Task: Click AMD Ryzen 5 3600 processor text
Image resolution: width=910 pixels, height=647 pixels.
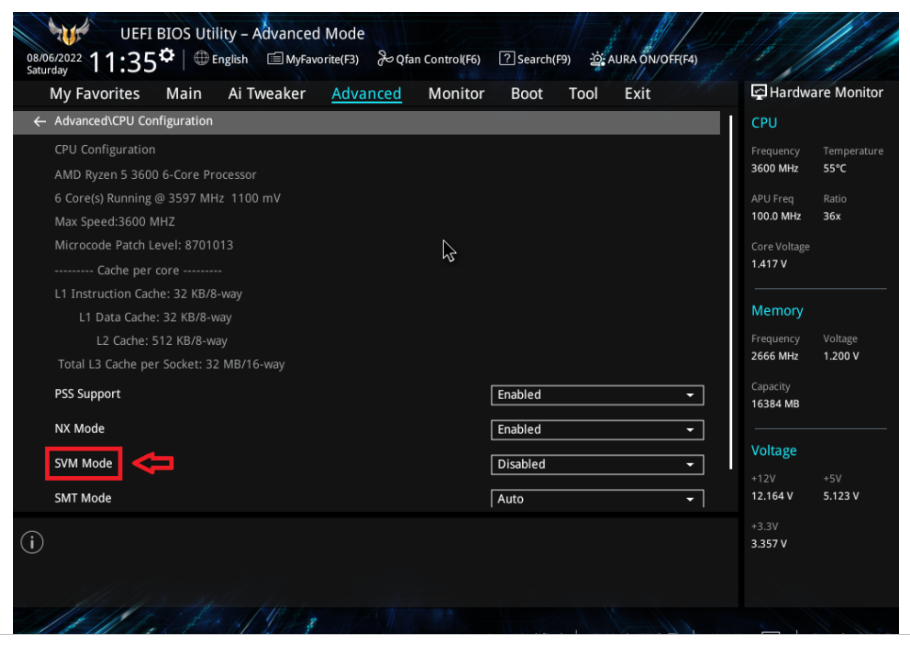Action: click(156, 175)
